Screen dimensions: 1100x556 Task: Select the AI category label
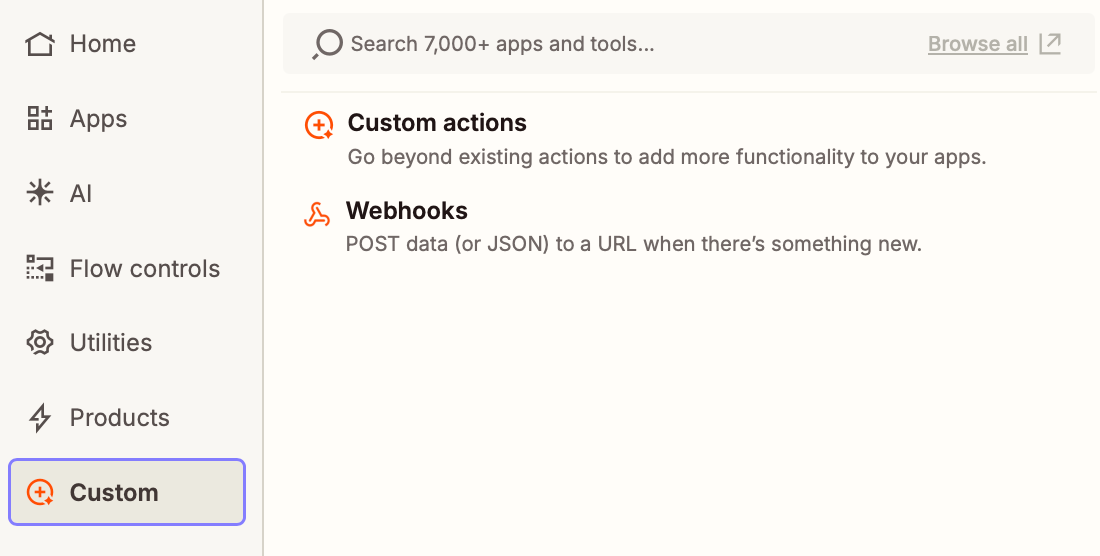[x=81, y=193]
